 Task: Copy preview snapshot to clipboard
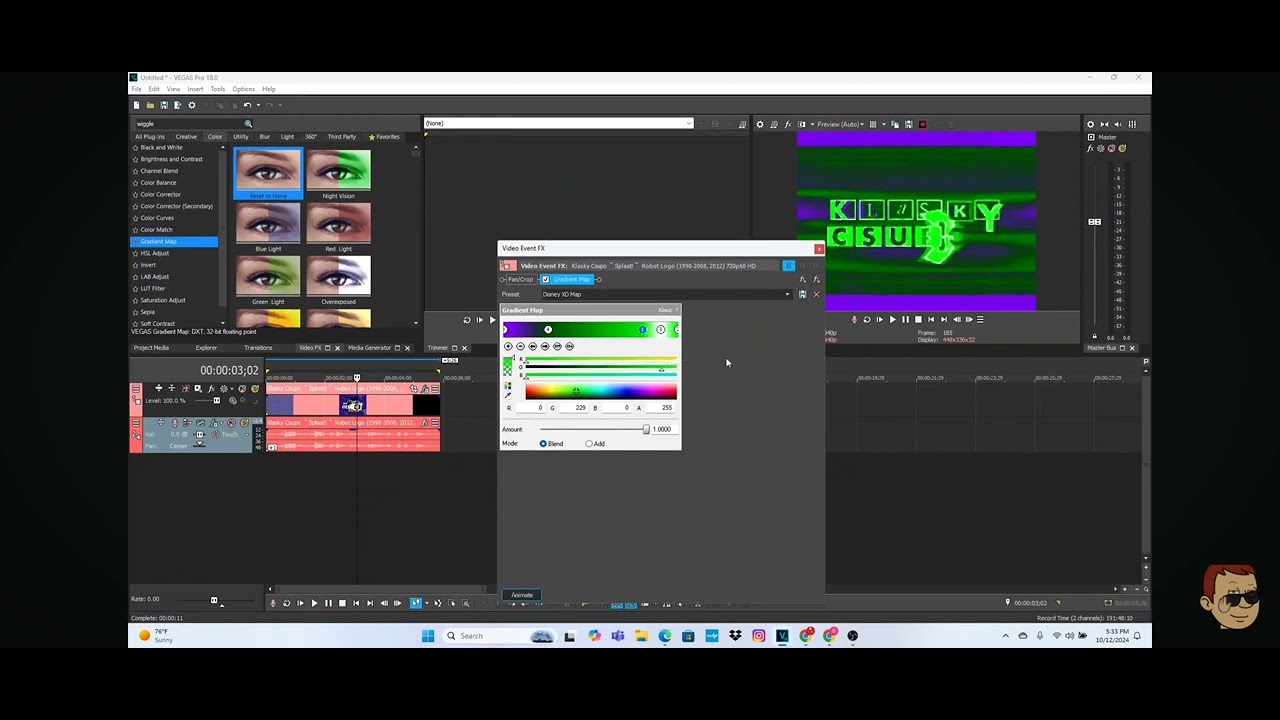pyautogui.click(x=895, y=124)
